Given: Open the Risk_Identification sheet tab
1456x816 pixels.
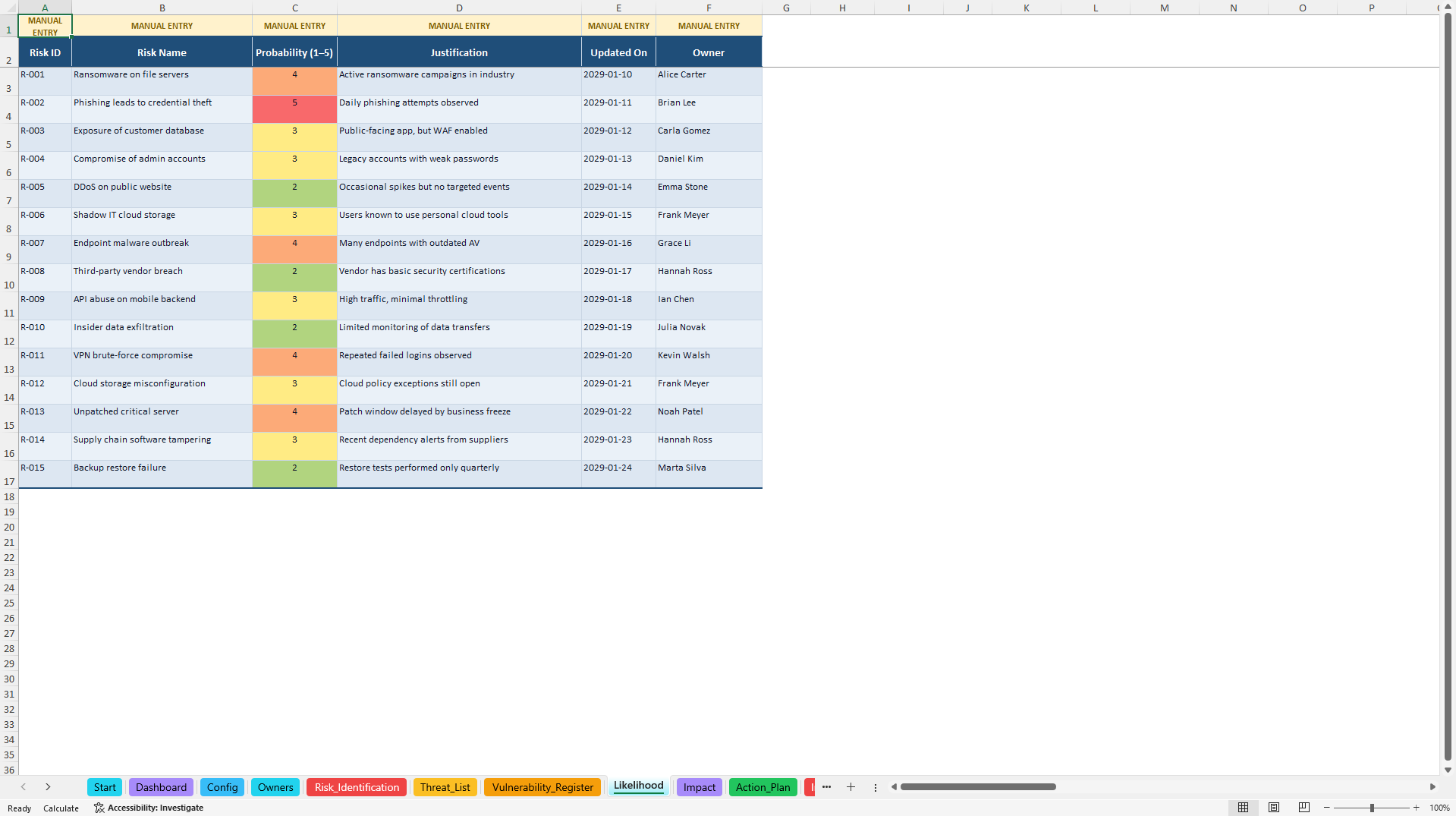Looking at the screenshot, I should (357, 787).
